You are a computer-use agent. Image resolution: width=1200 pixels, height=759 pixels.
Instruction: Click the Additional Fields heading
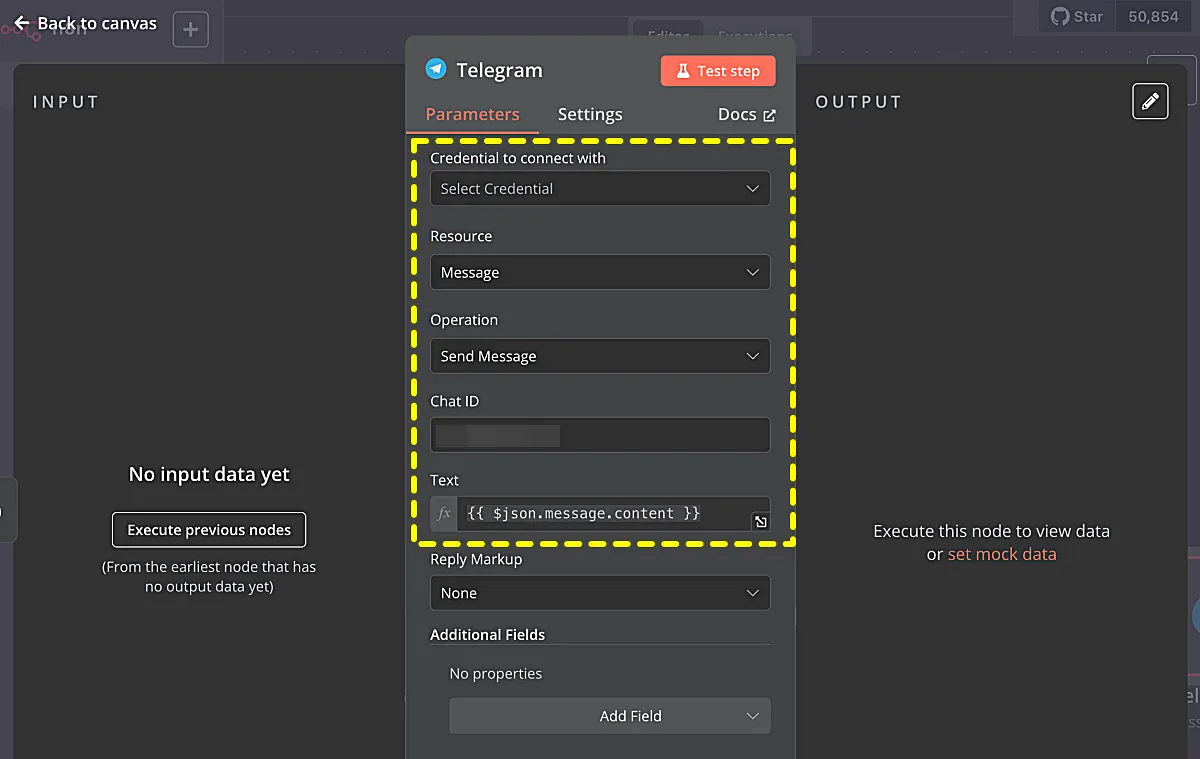pos(487,634)
